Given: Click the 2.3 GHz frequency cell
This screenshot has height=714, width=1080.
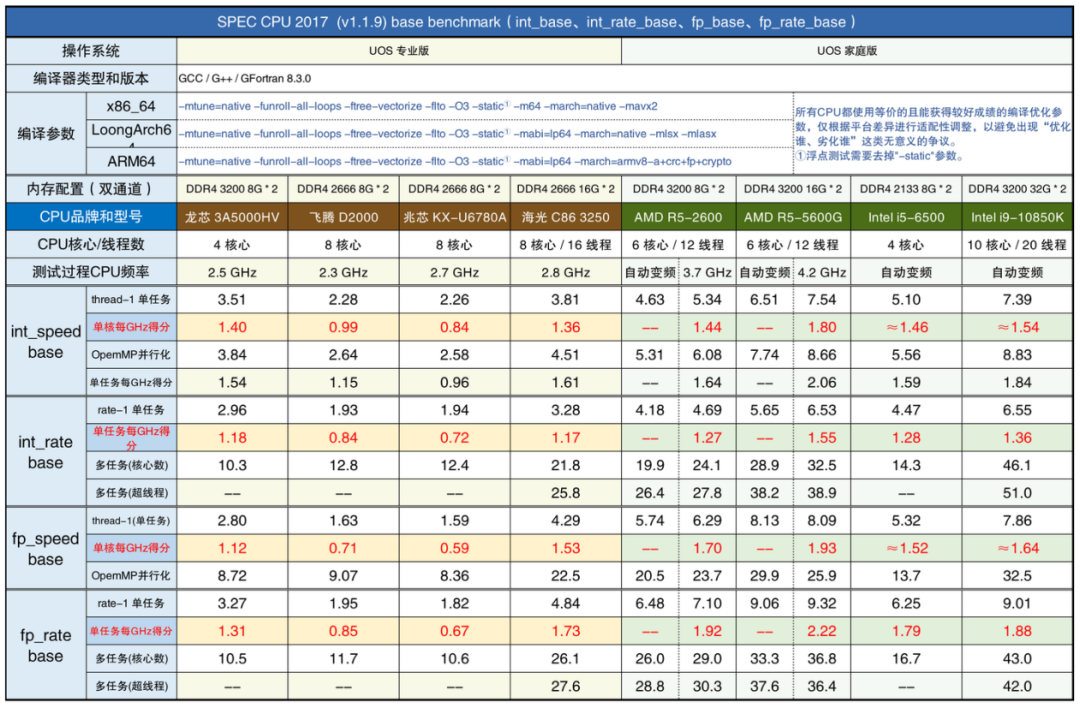Looking at the screenshot, I should (343, 272).
